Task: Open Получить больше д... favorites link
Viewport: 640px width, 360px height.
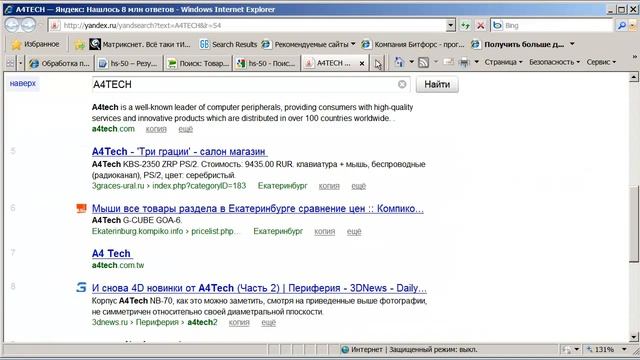Action: point(518,44)
